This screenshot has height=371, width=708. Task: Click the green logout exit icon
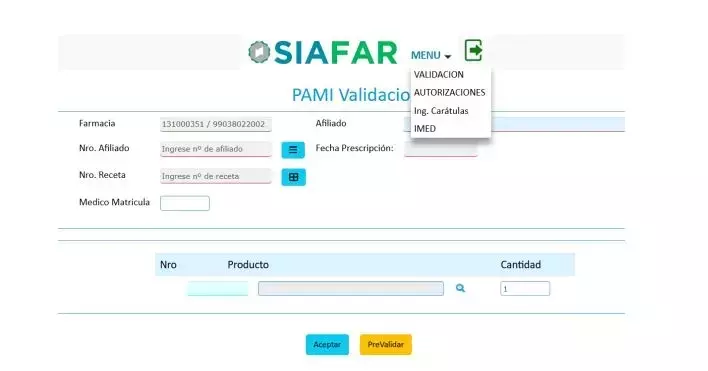[474, 50]
